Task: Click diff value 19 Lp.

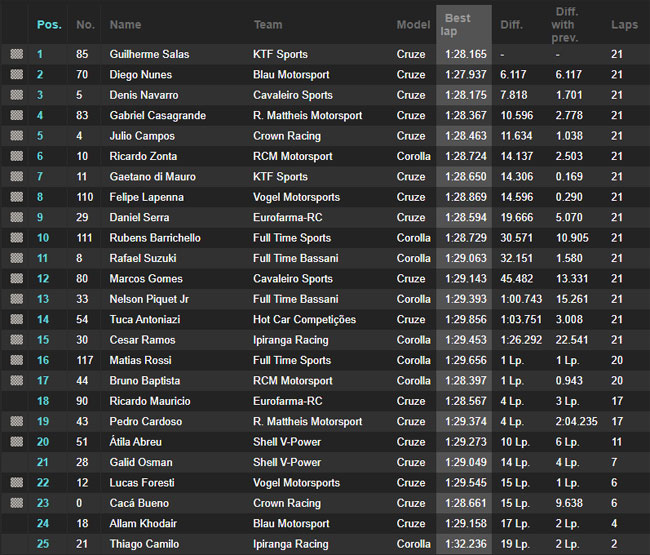Action: coord(515,544)
